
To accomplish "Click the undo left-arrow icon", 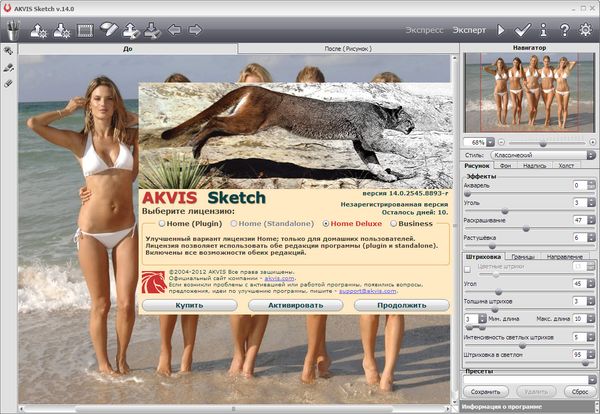I will click(174, 30).
